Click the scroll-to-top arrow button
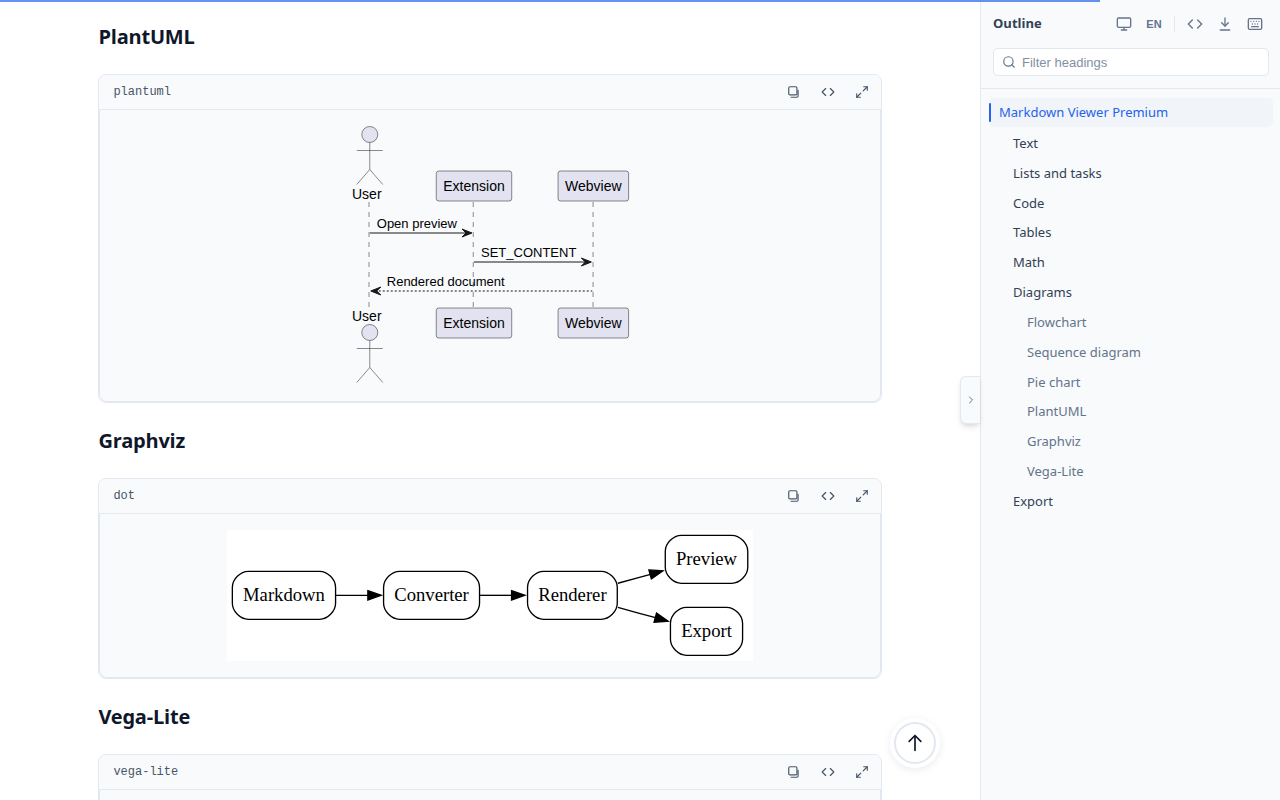The height and width of the screenshot is (800, 1280). 914,743
